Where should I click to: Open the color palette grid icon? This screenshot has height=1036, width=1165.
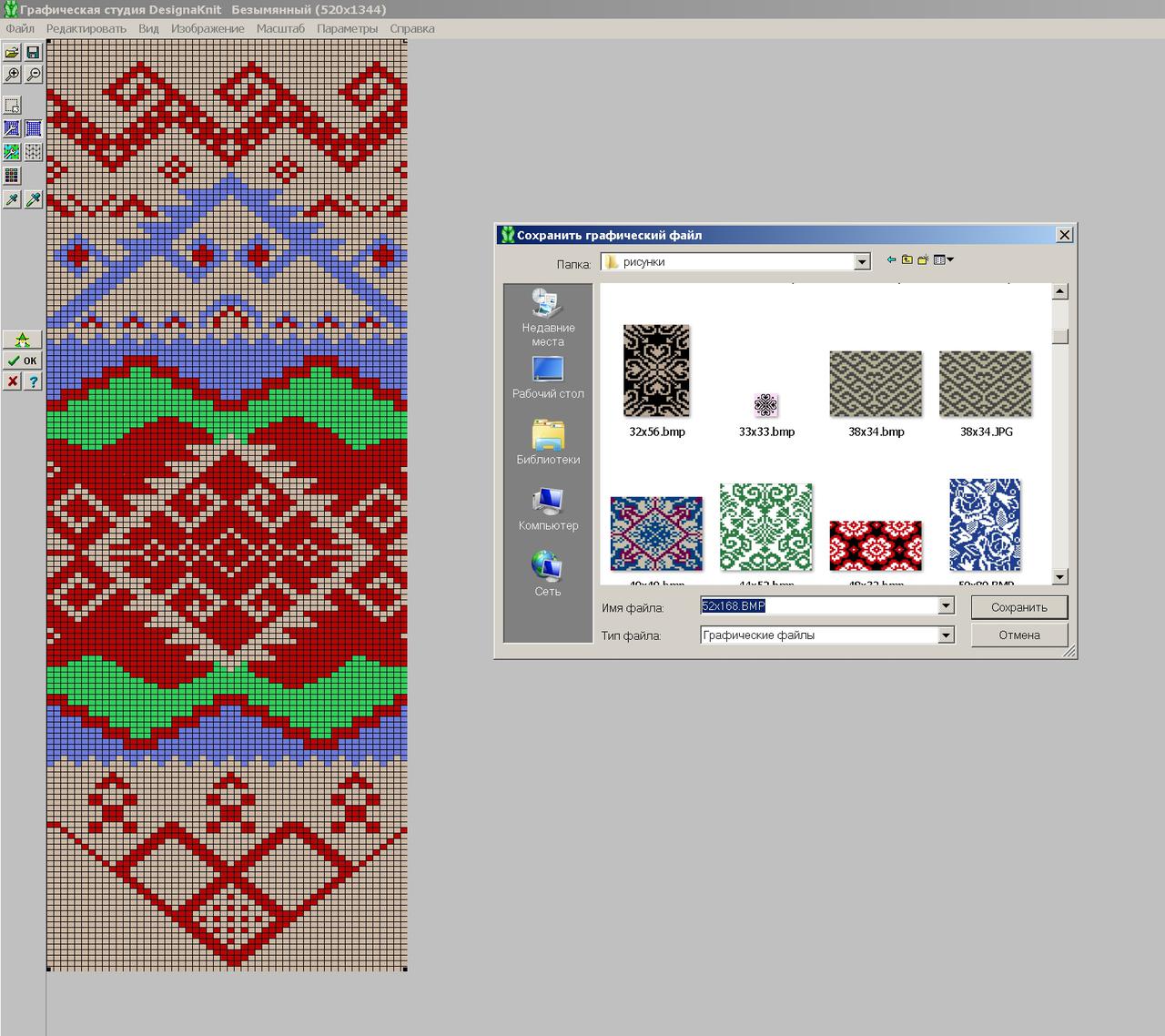pos(12,175)
